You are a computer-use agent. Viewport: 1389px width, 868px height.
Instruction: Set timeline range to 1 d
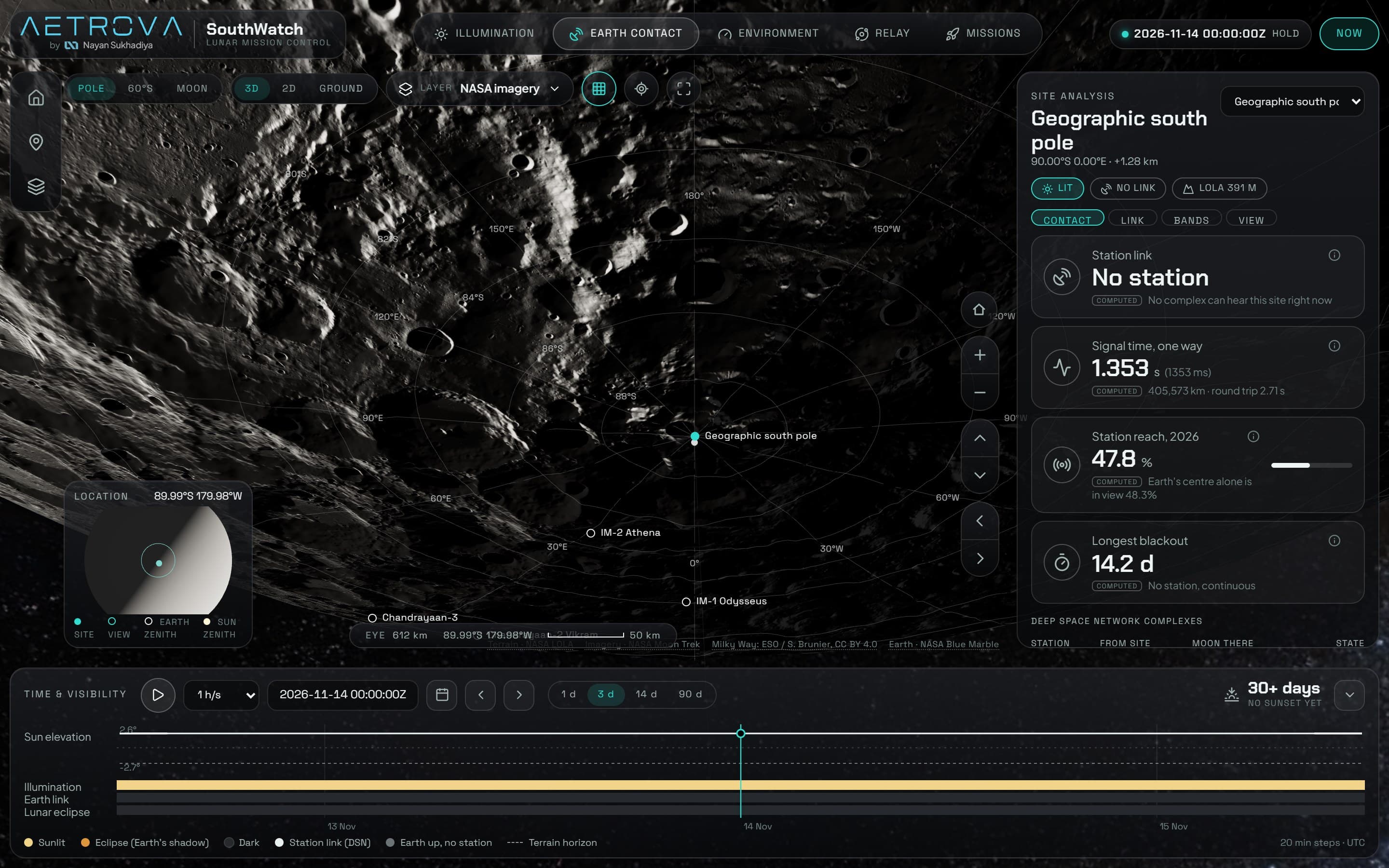click(568, 694)
